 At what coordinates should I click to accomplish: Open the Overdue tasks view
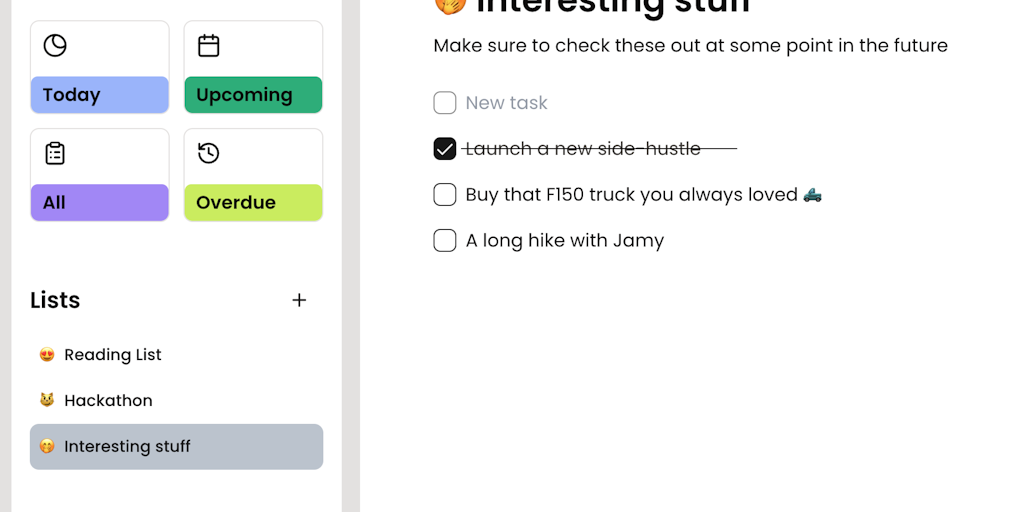[253, 202]
